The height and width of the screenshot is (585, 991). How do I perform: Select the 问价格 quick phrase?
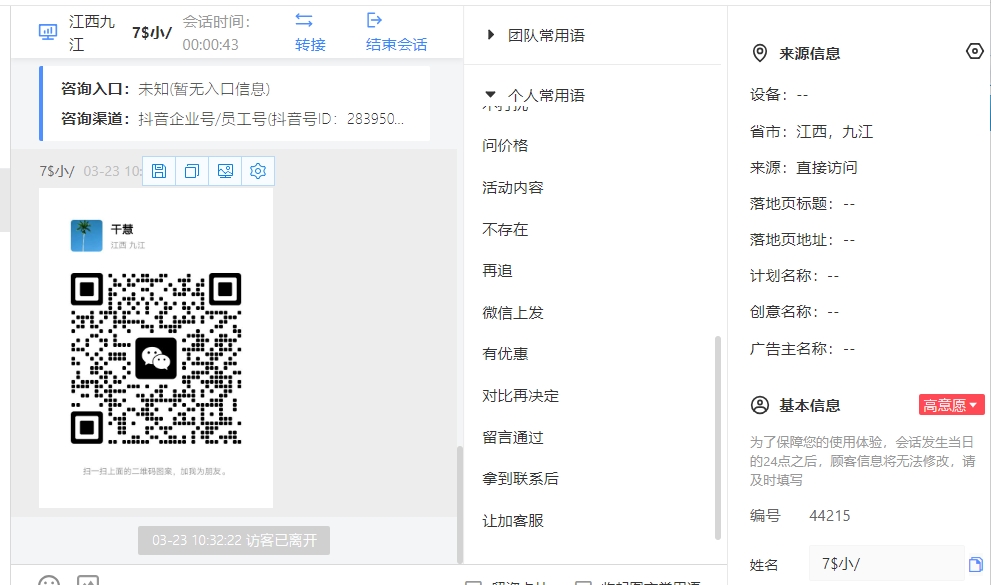pos(505,145)
